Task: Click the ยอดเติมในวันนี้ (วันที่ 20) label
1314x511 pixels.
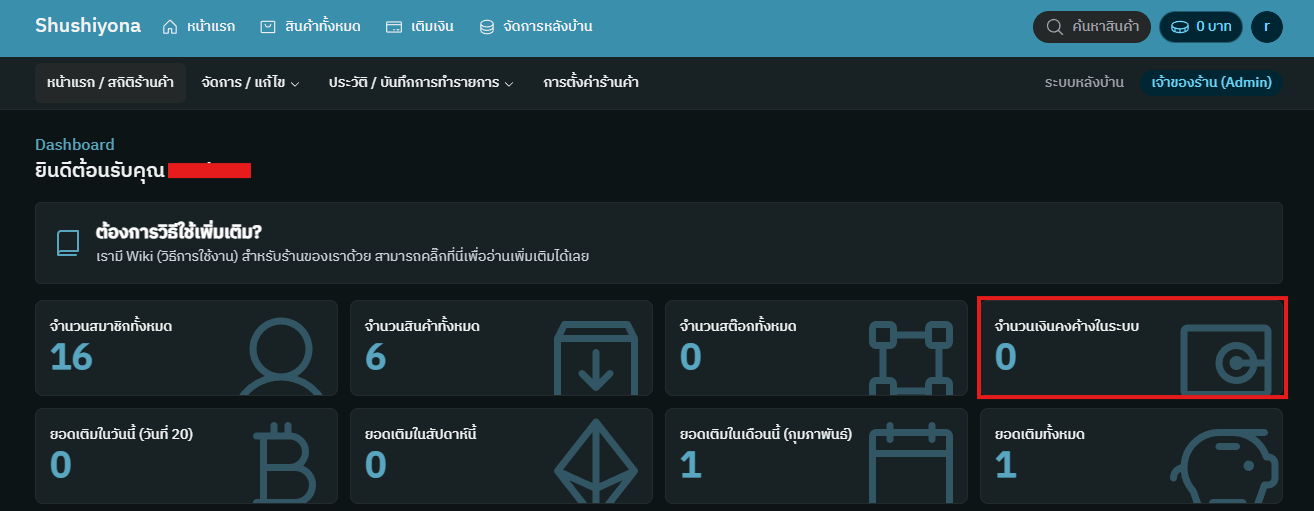Action: coord(121,434)
